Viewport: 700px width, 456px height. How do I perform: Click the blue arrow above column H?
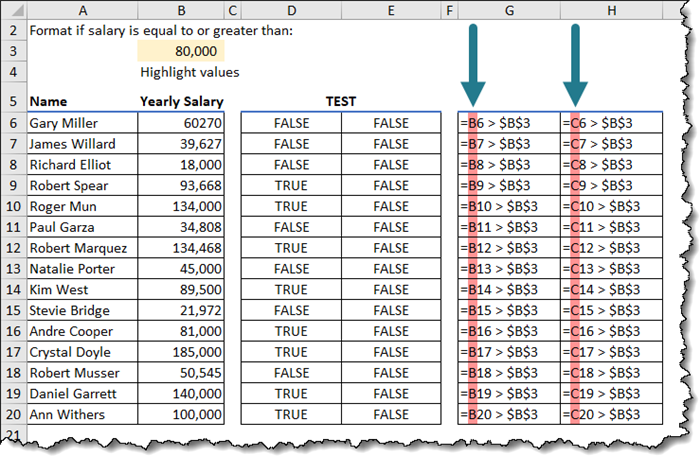(575, 62)
